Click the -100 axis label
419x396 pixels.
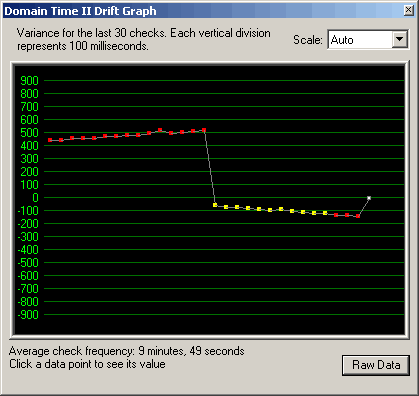pyautogui.click(x=28, y=211)
